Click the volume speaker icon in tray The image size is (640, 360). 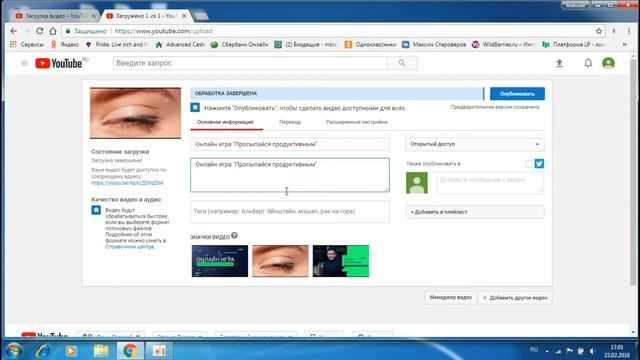click(x=593, y=351)
